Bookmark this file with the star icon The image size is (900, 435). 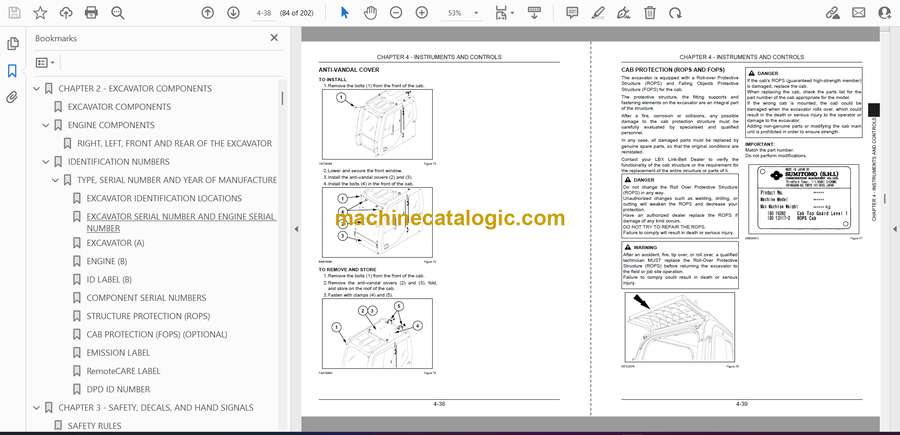40,13
